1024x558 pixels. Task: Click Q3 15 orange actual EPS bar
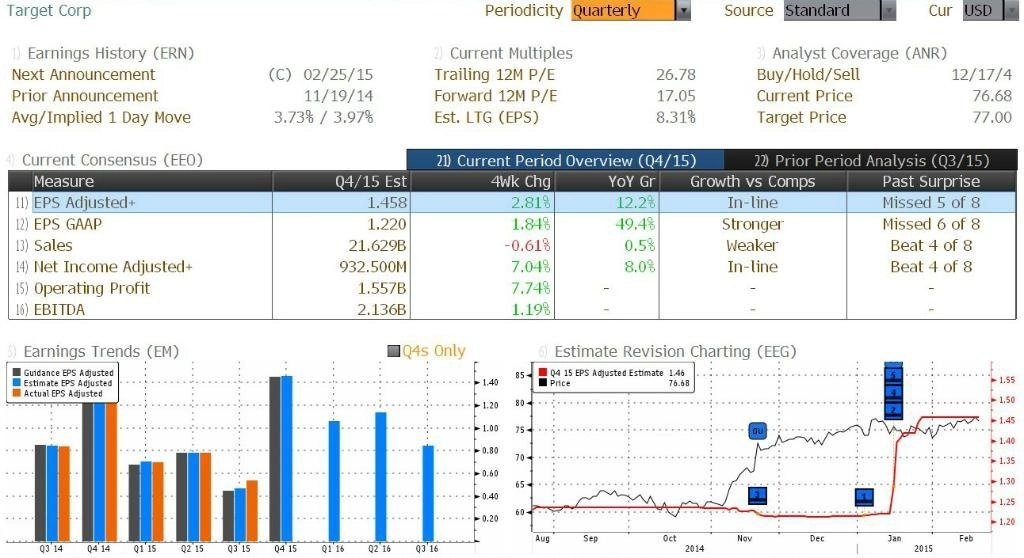251,511
